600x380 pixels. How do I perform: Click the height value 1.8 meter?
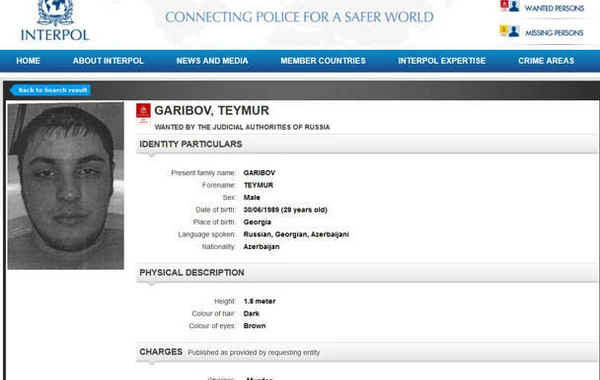tap(259, 301)
